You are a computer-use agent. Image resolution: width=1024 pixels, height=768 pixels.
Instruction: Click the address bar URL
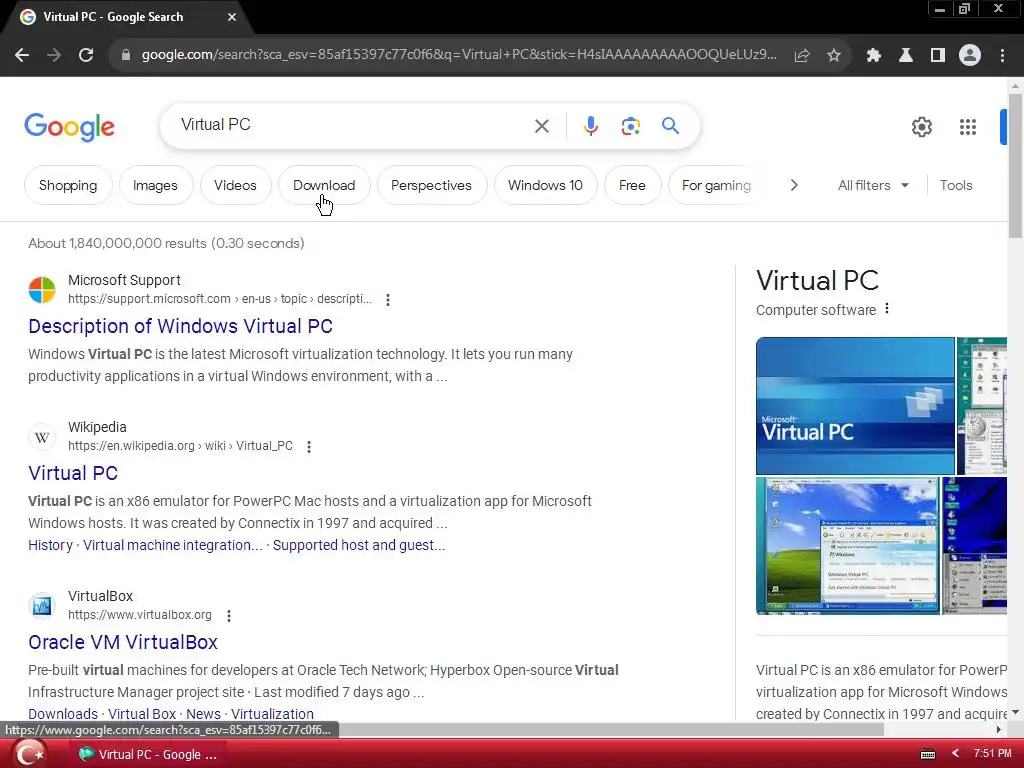pyautogui.click(x=458, y=55)
